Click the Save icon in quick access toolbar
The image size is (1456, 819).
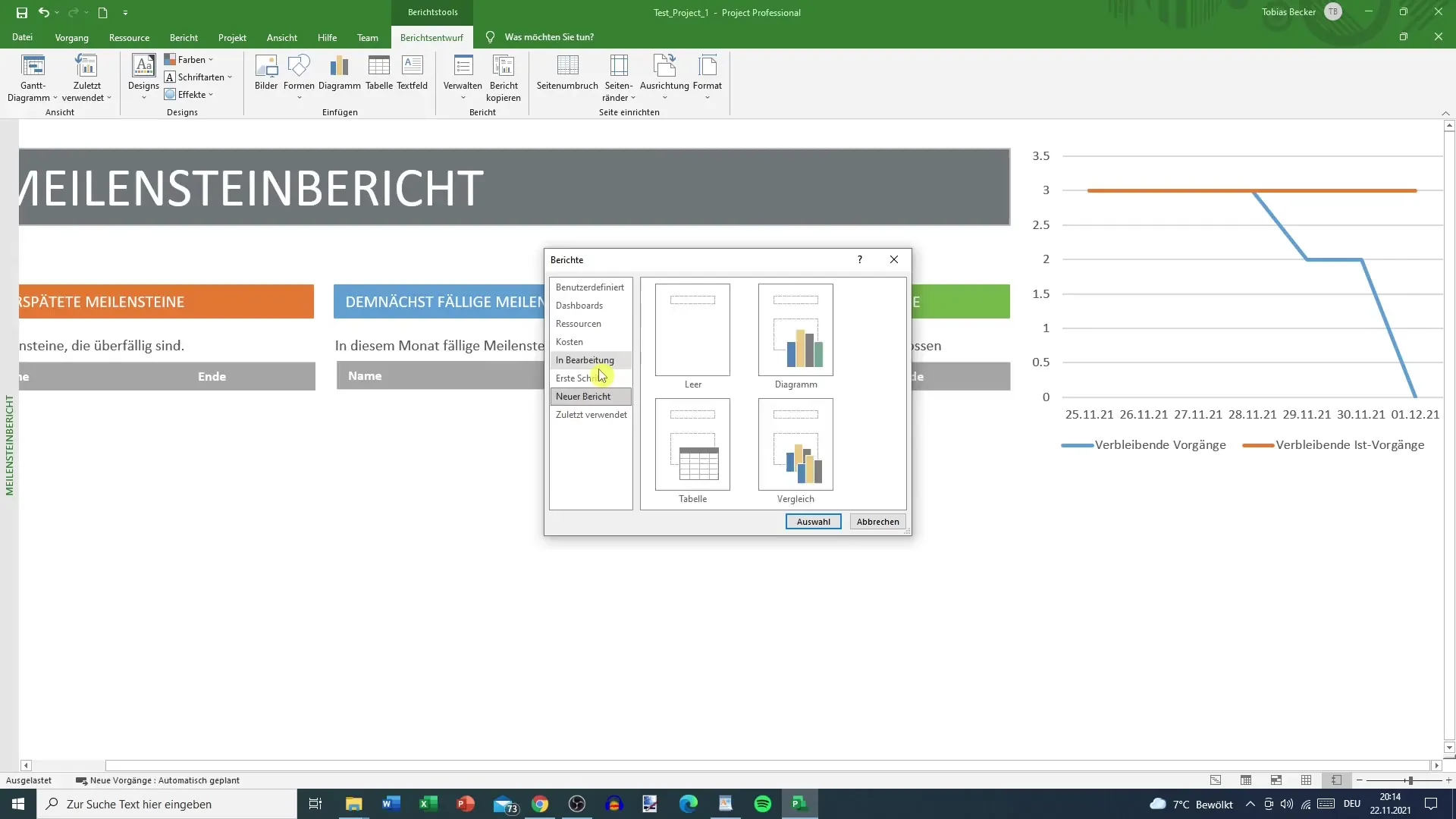[21, 12]
